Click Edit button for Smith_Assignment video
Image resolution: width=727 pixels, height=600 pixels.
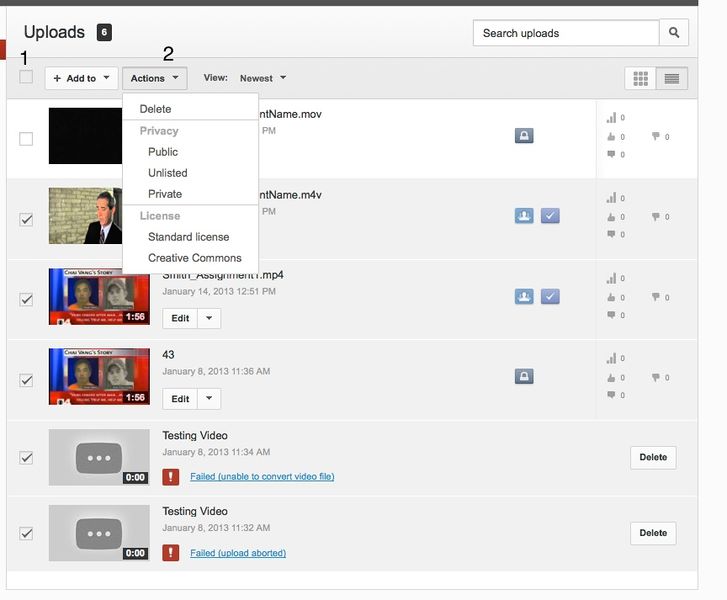(x=180, y=318)
